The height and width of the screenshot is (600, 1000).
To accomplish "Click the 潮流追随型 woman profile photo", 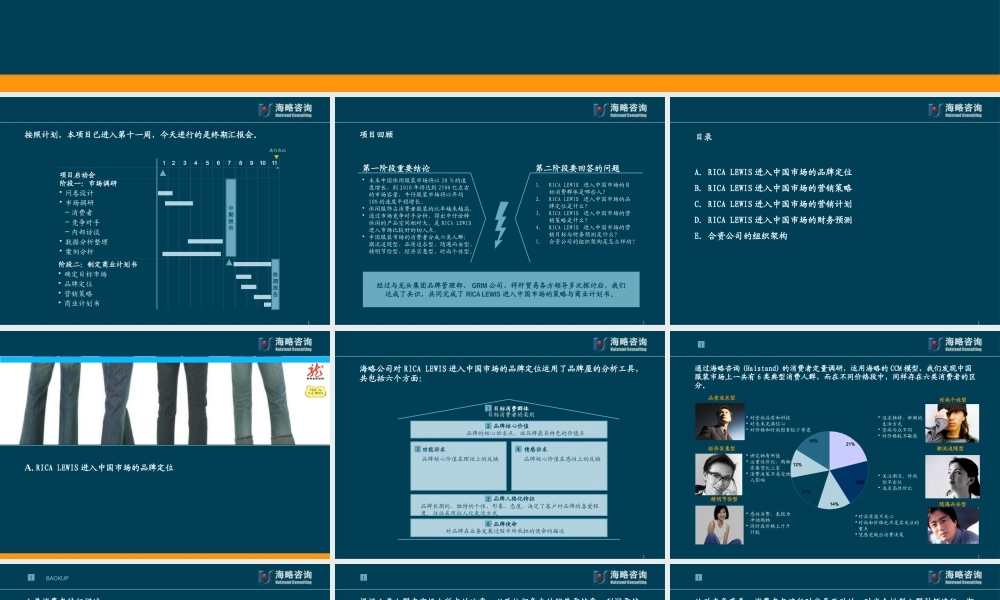I will tap(952, 477).
